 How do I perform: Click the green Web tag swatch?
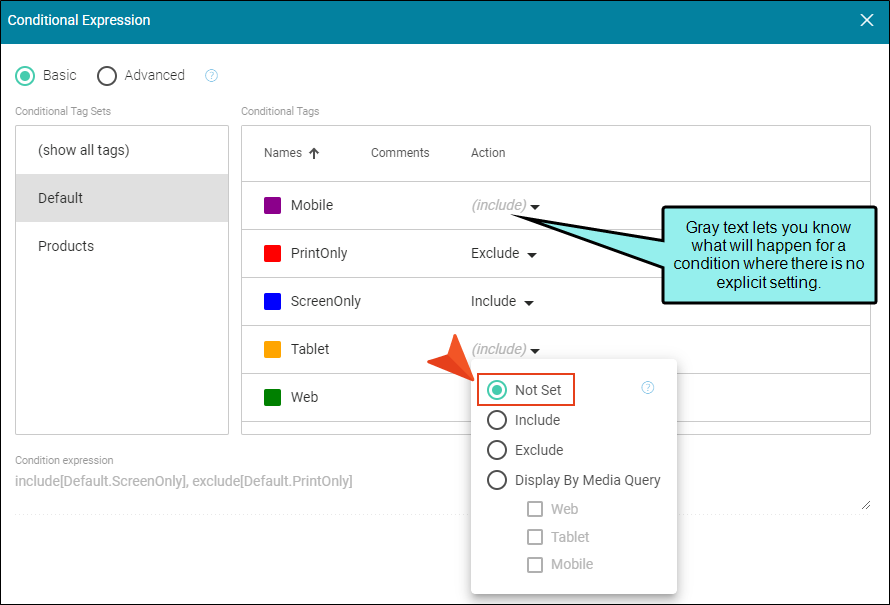click(272, 397)
